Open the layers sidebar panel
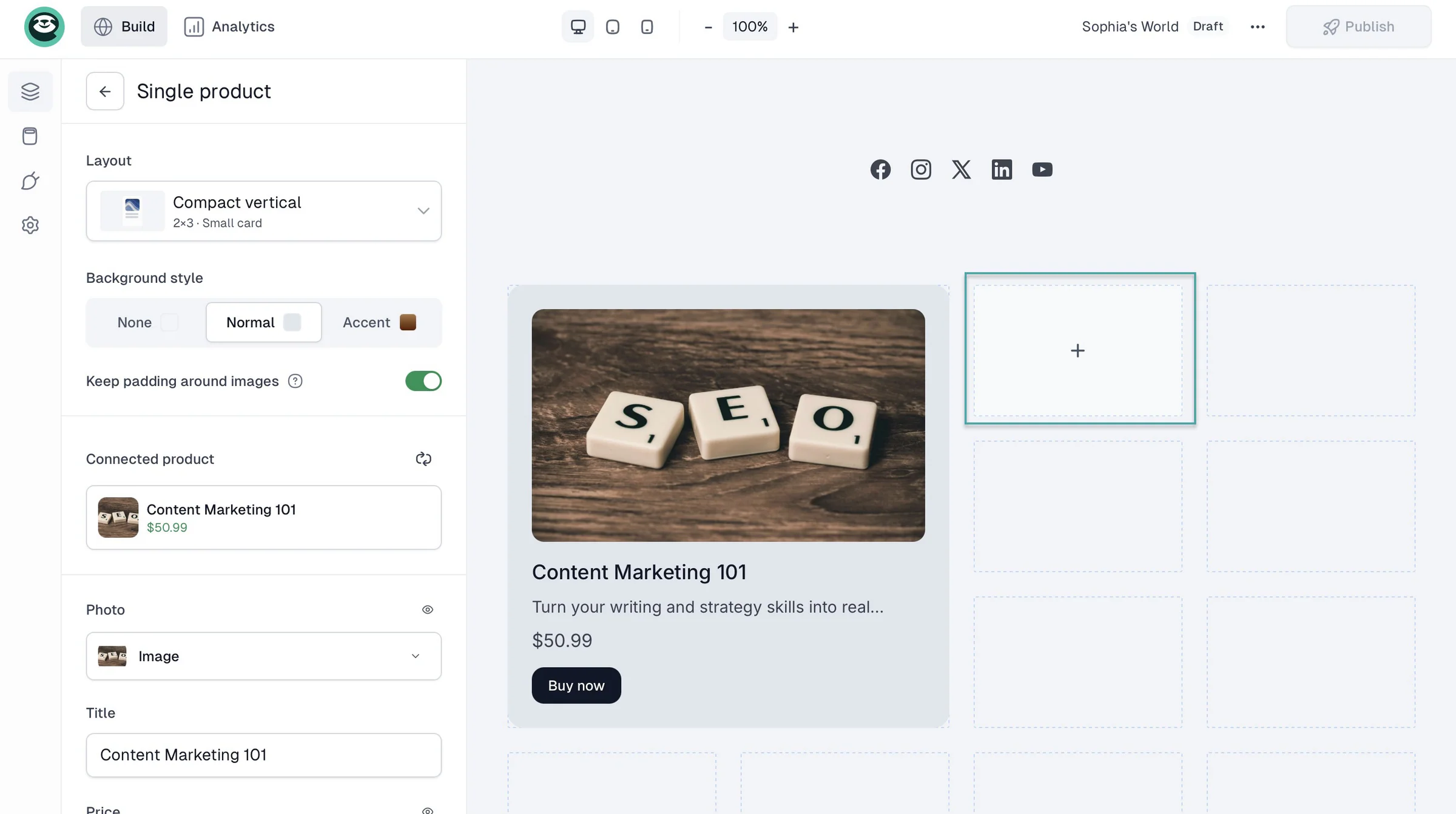The image size is (1456, 814). tap(30, 91)
